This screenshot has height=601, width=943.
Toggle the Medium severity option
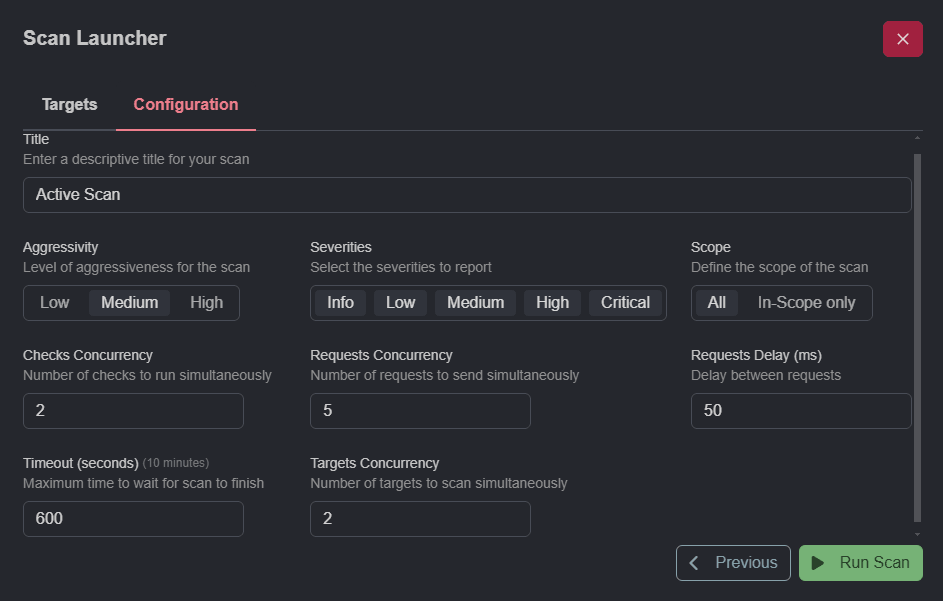click(x=475, y=302)
